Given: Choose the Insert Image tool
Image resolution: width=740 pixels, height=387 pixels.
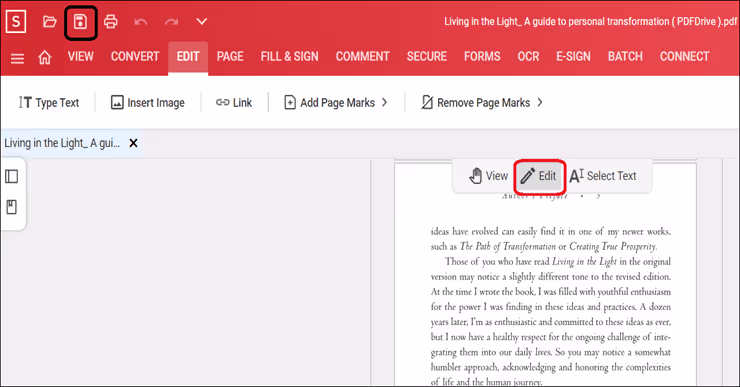Looking at the screenshot, I should pos(148,102).
